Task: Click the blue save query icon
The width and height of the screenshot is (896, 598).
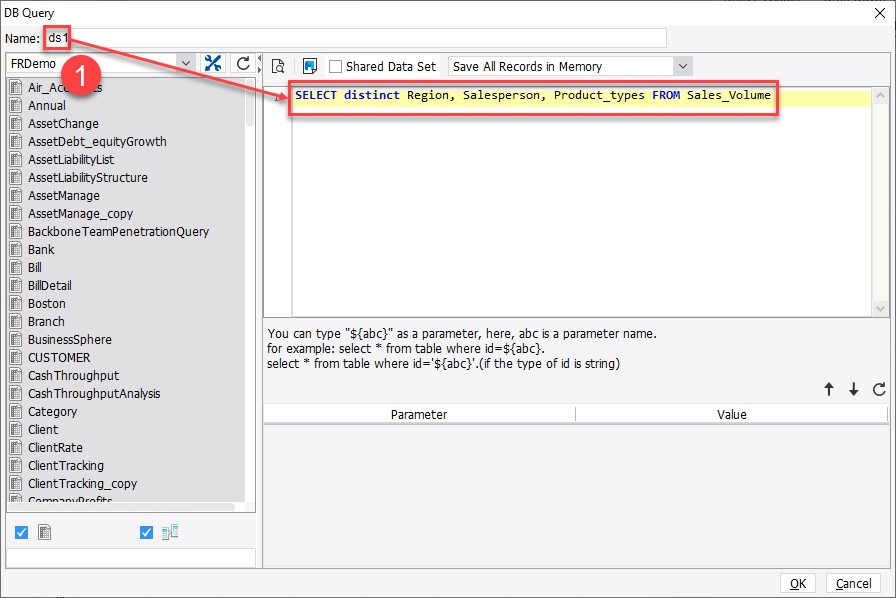Action: click(x=311, y=65)
